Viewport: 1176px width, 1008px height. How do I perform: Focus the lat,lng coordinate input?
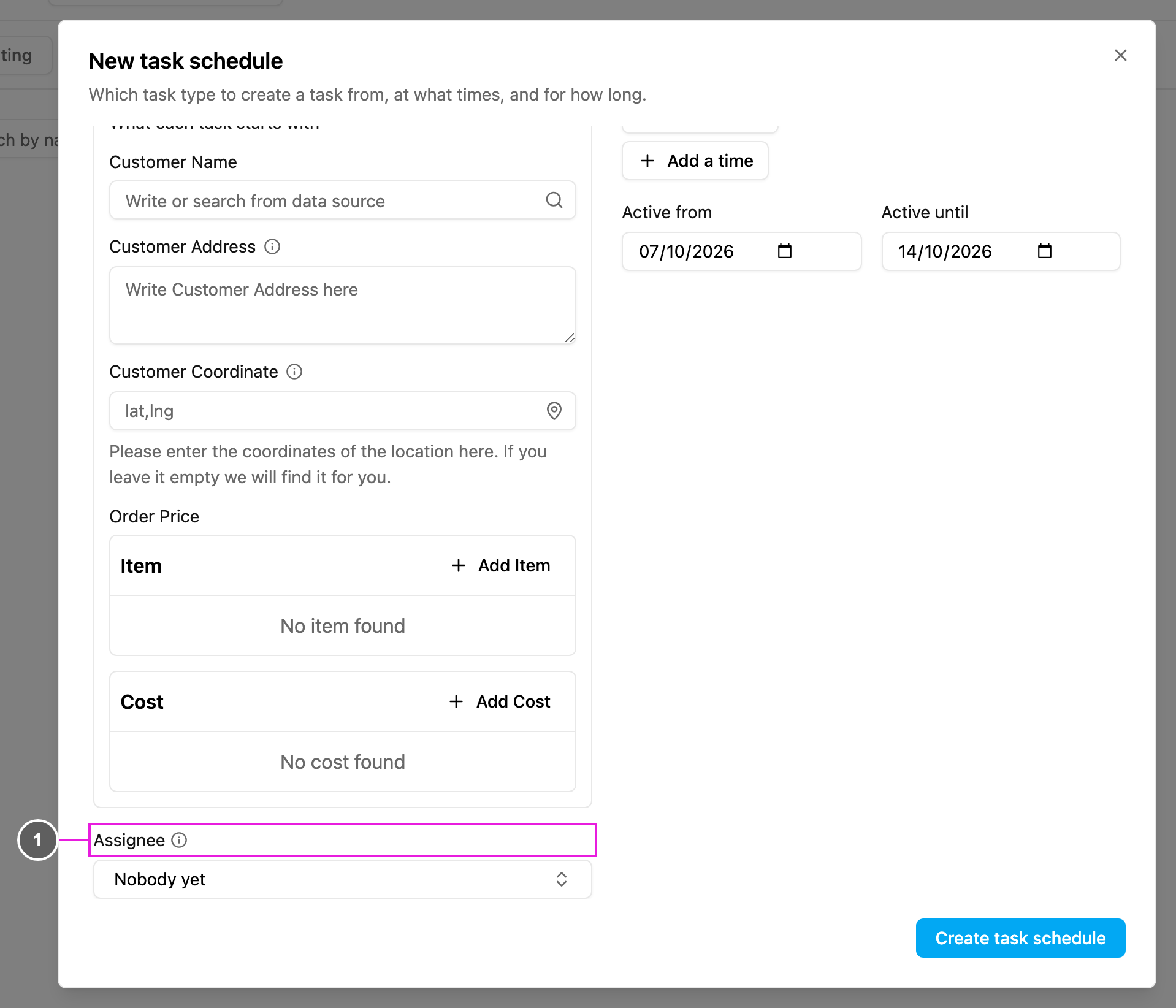pyautogui.click(x=342, y=411)
